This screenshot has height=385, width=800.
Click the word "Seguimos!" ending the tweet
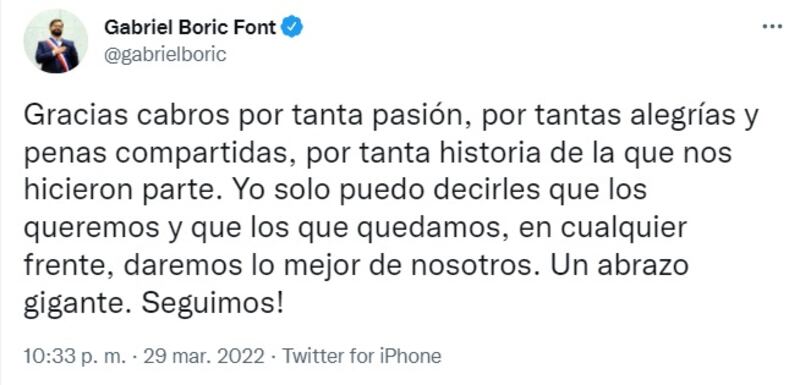(x=212, y=305)
